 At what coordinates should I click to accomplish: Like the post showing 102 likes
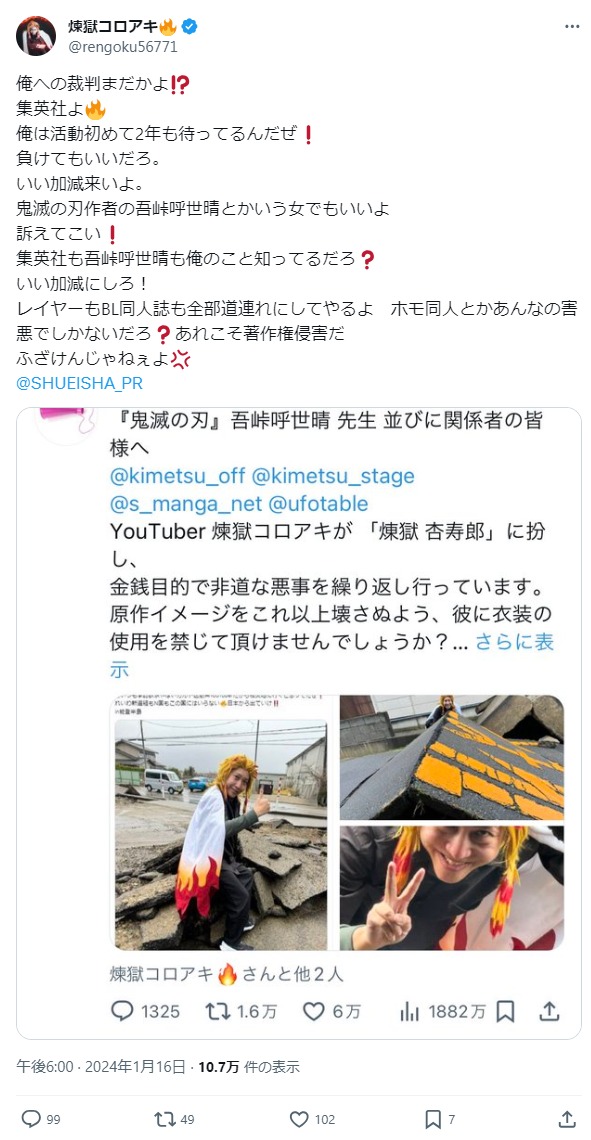coord(299,1118)
